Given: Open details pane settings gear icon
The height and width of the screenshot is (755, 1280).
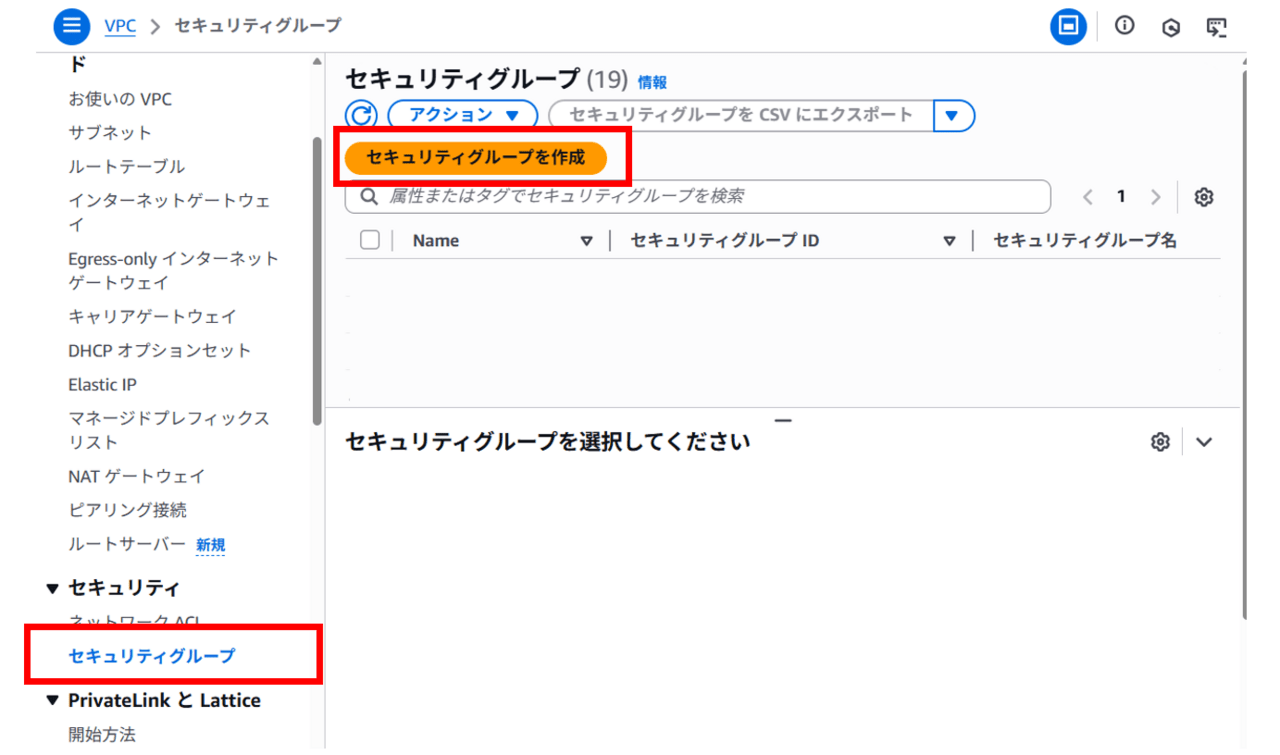Looking at the screenshot, I should [1160, 442].
